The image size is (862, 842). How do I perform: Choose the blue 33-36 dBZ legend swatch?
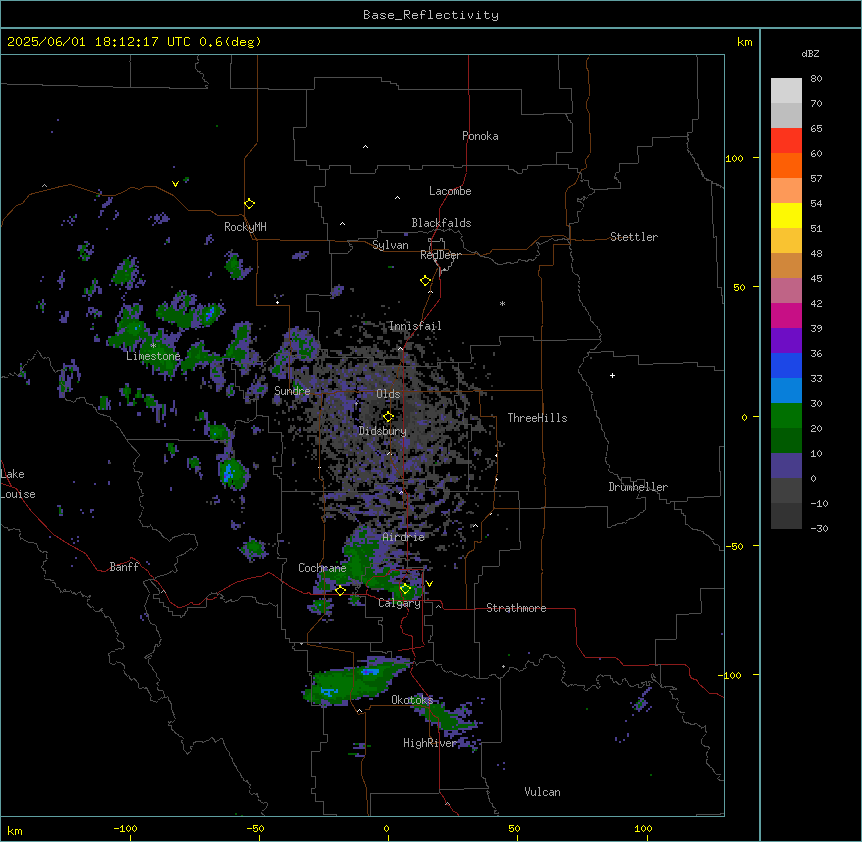pos(786,365)
